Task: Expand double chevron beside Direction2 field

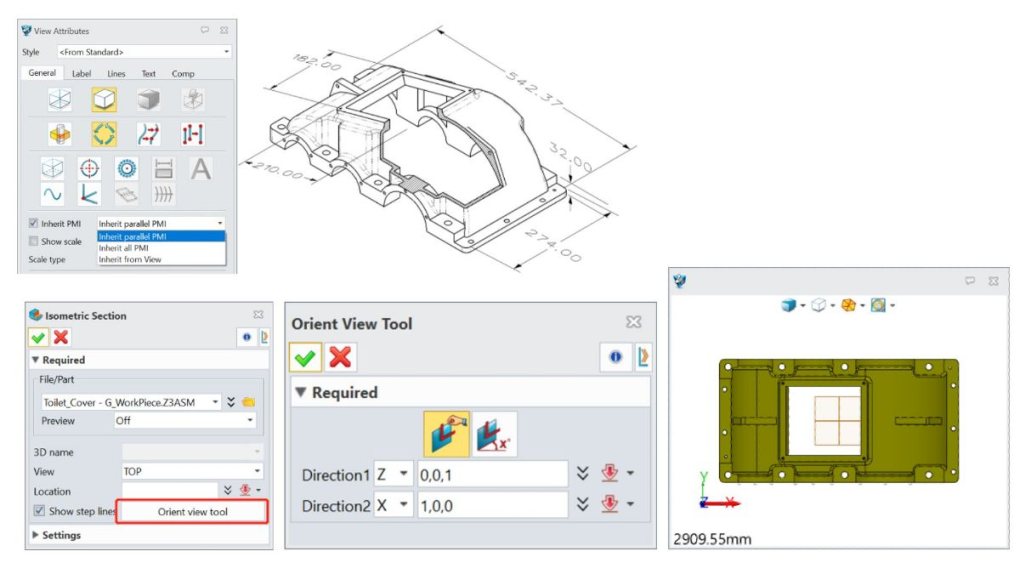Action: coord(582,504)
